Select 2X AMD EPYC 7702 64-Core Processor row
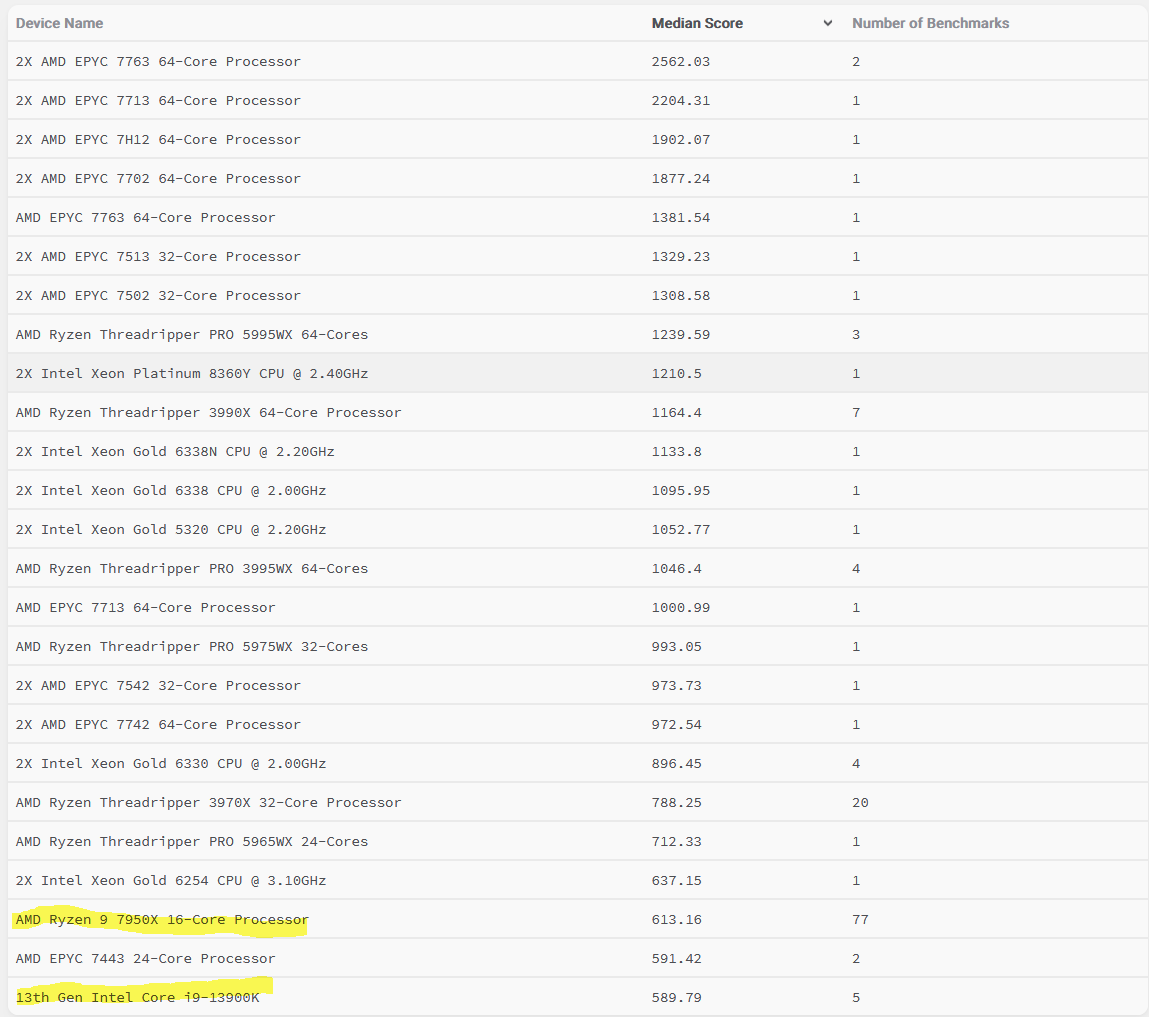Viewport: 1149px width, 1017px height. coord(577,179)
